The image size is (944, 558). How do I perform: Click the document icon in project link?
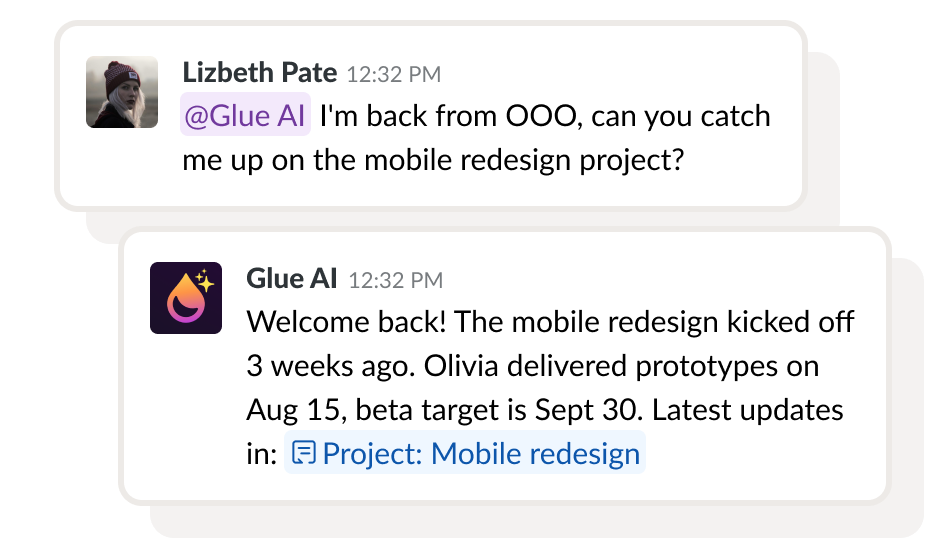pos(304,453)
